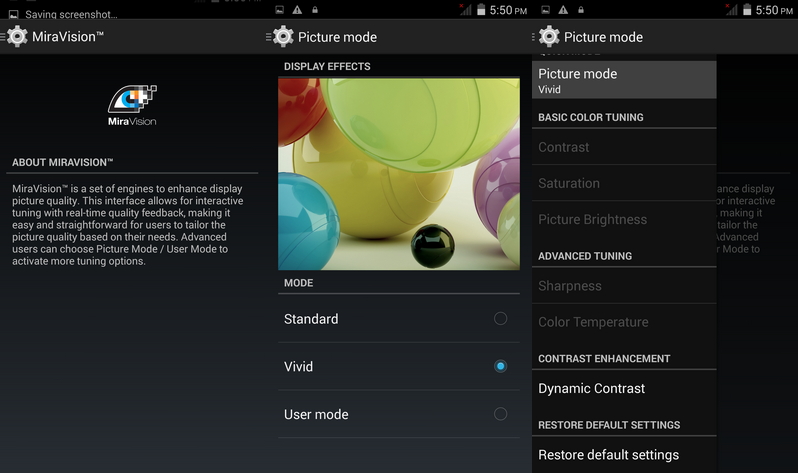This screenshot has width=798, height=473.
Task: Tap screenshot icon beside Saving screenshot
Action: (14, 14)
